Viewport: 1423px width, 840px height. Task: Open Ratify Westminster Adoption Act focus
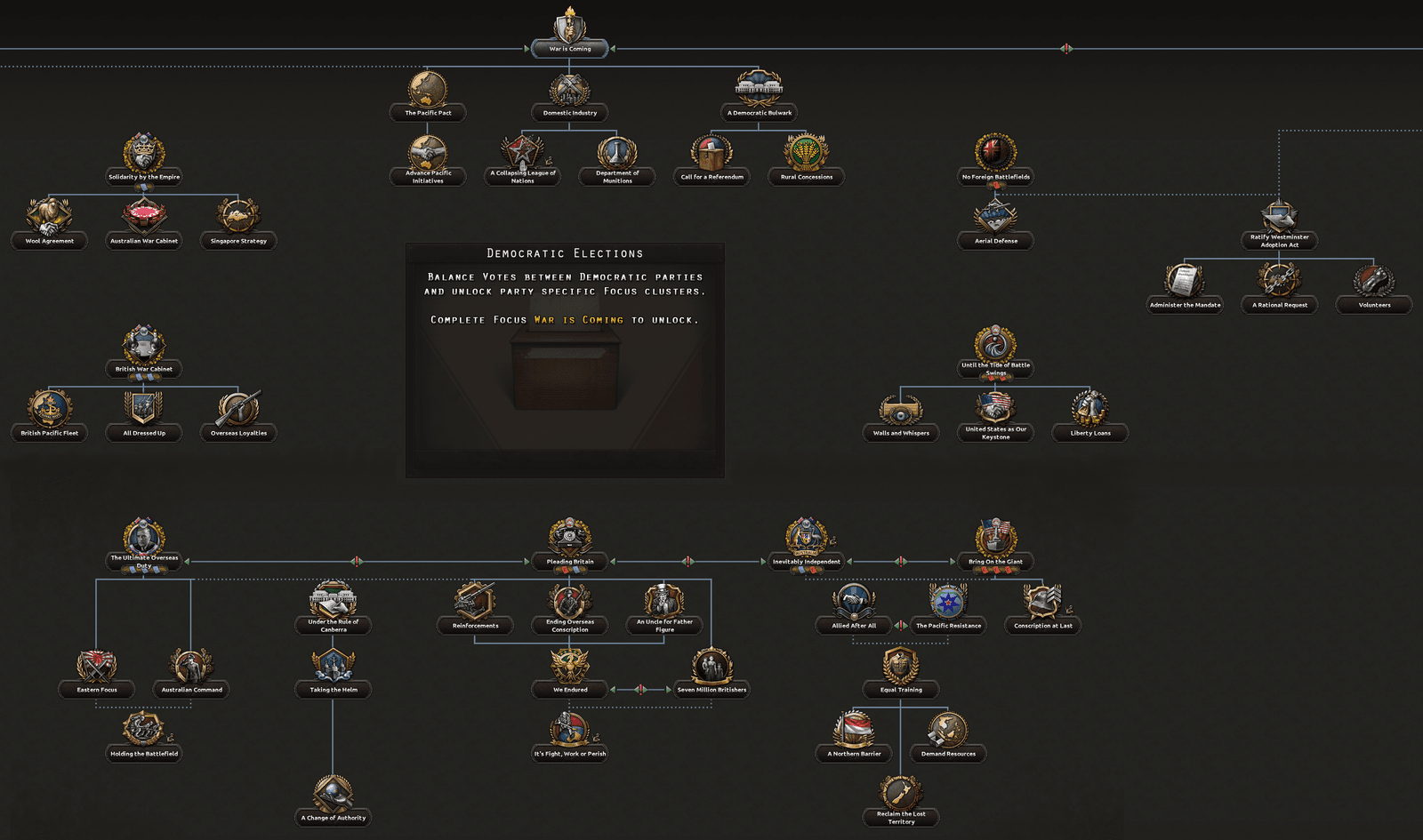tap(1280, 226)
